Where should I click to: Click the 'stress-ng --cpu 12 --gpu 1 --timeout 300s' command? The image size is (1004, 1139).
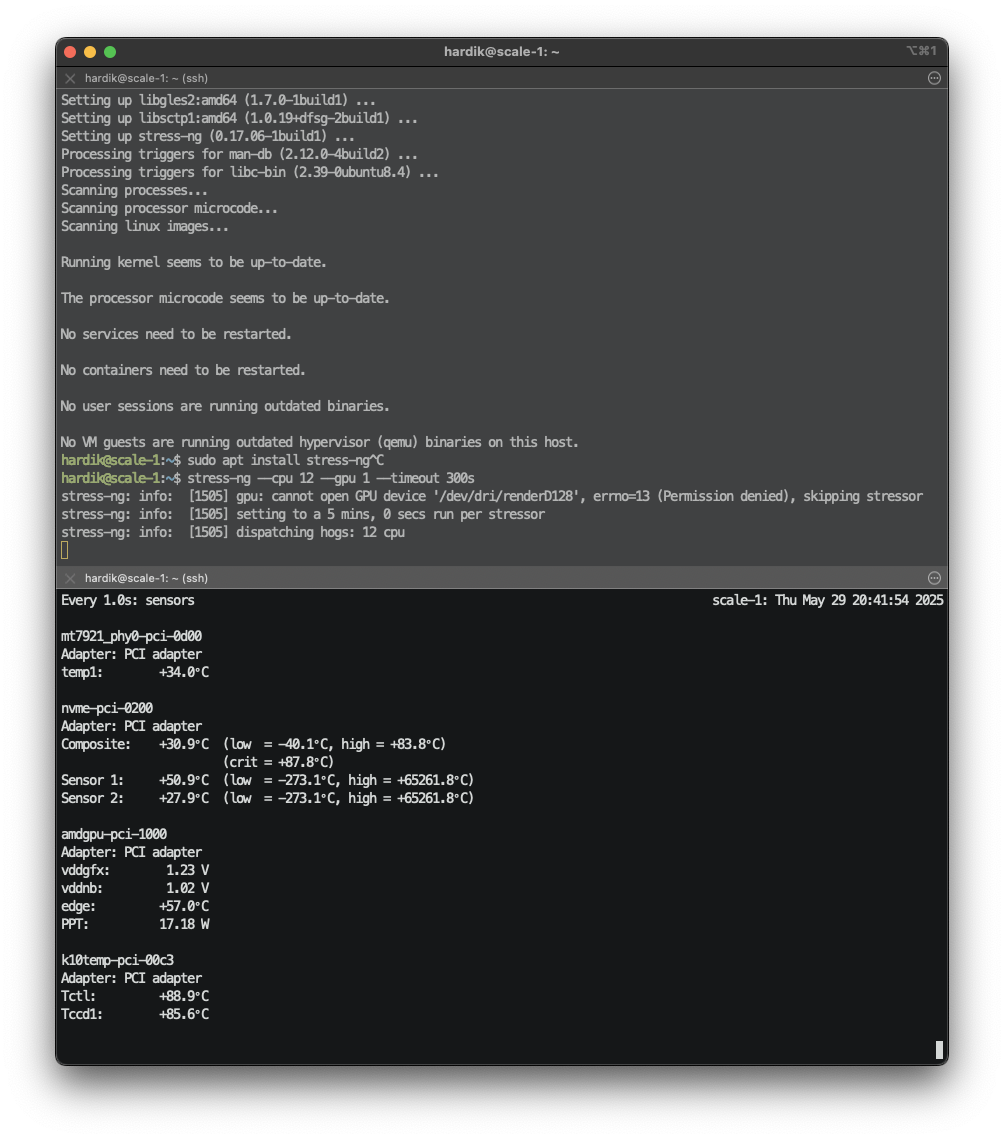click(x=331, y=478)
